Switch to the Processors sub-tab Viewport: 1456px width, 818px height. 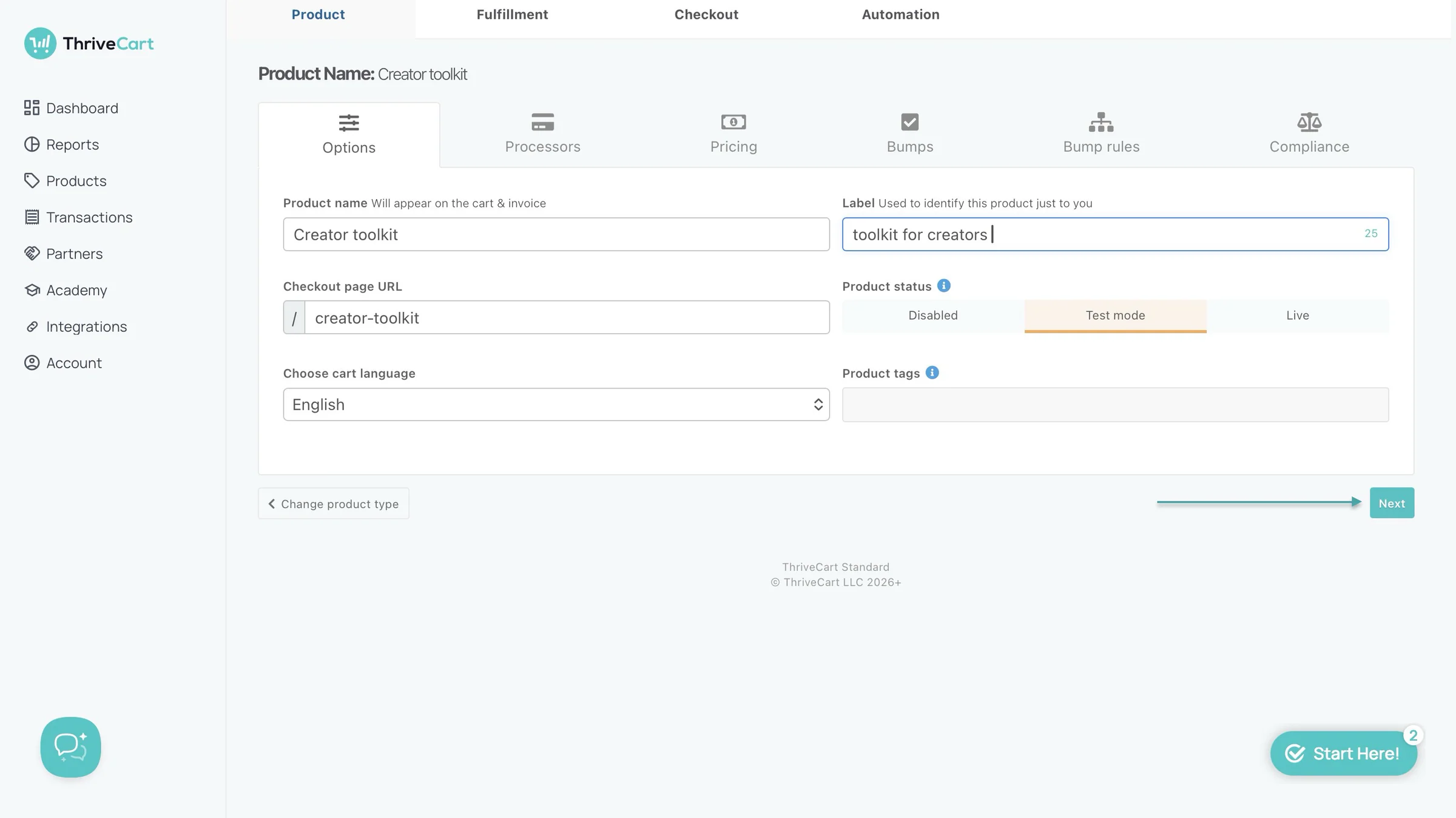[542, 134]
